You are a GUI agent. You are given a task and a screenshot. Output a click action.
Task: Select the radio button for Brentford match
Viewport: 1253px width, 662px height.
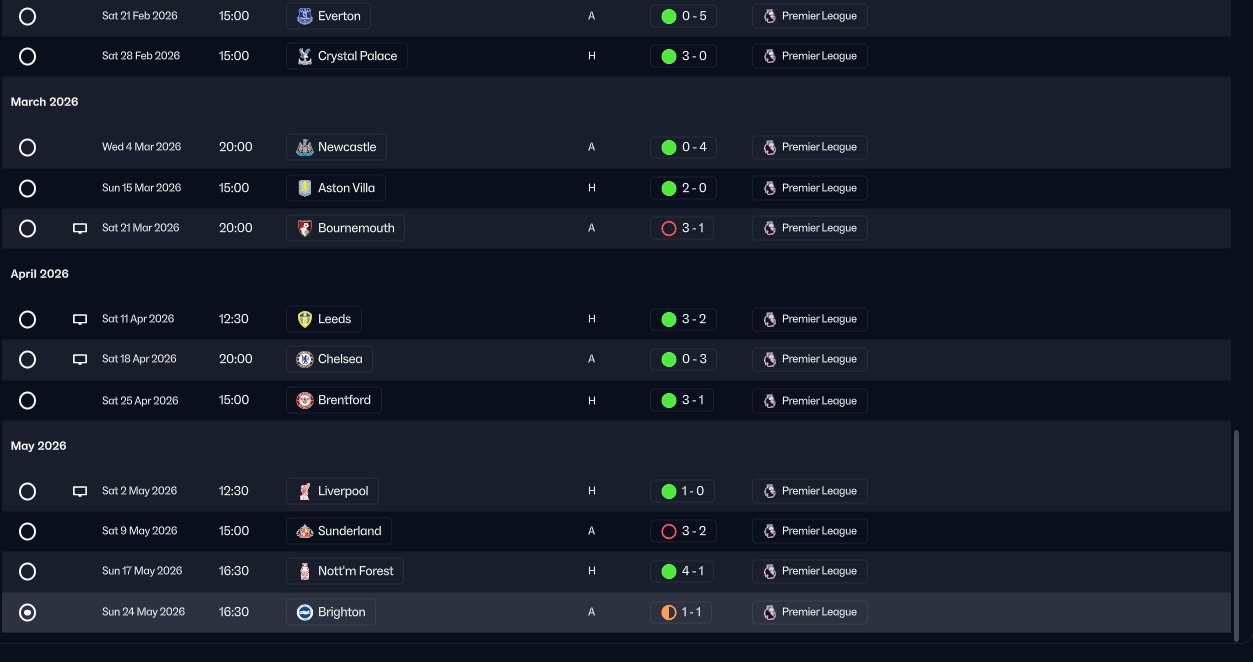coord(28,401)
